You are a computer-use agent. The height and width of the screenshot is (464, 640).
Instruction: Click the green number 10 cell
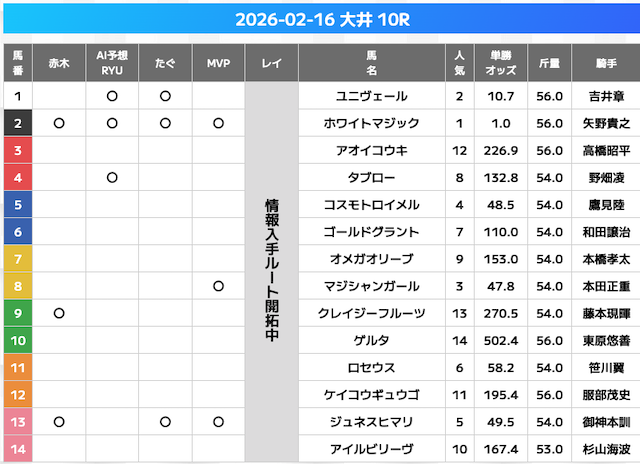[x=18, y=340]
